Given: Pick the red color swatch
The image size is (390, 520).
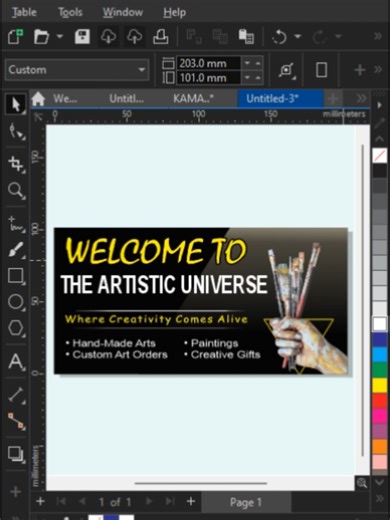Looking at the screenshot, I should [379, 400].
